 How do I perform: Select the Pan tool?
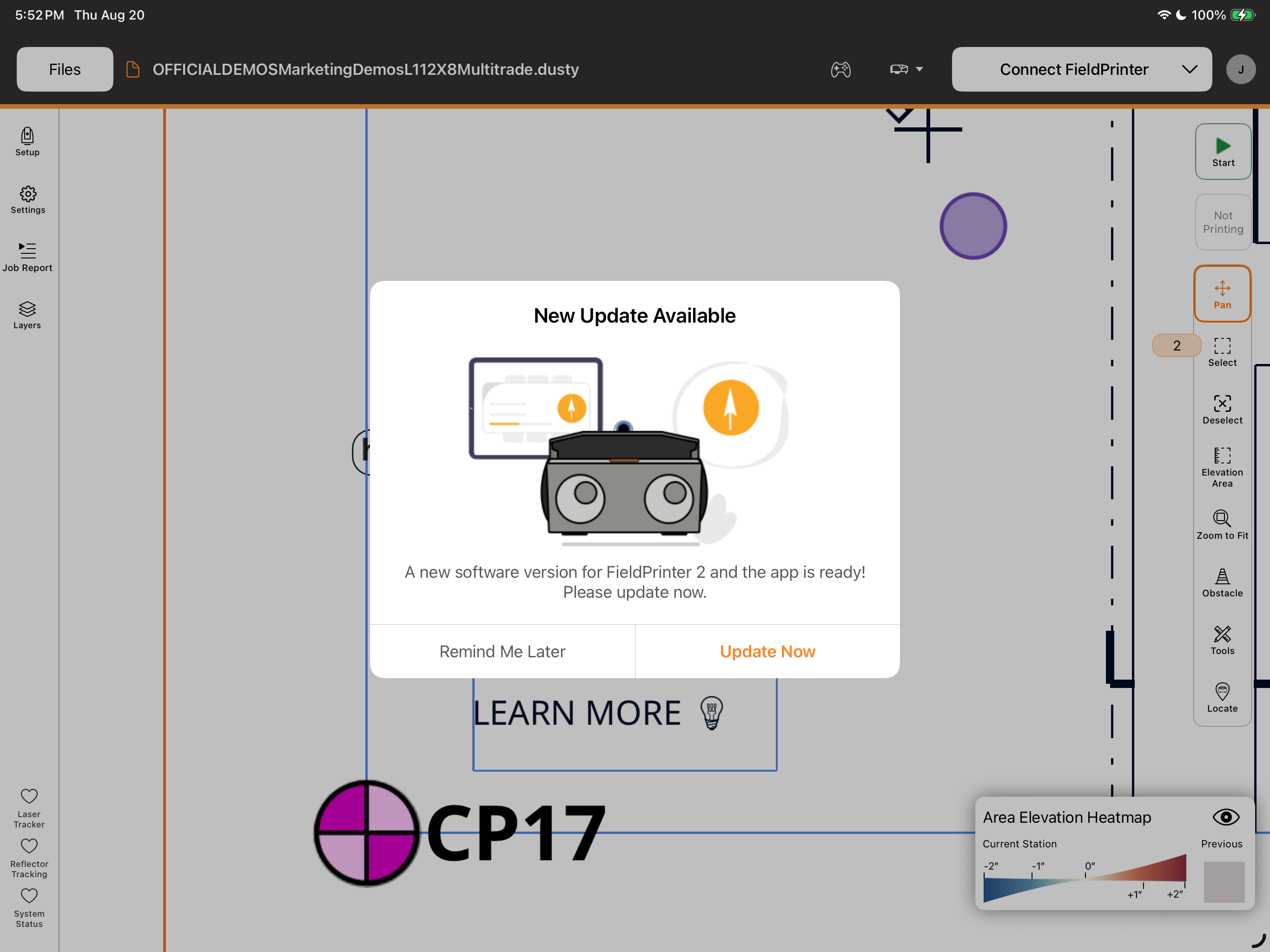pyautogui.click(x=1222, y=294)
